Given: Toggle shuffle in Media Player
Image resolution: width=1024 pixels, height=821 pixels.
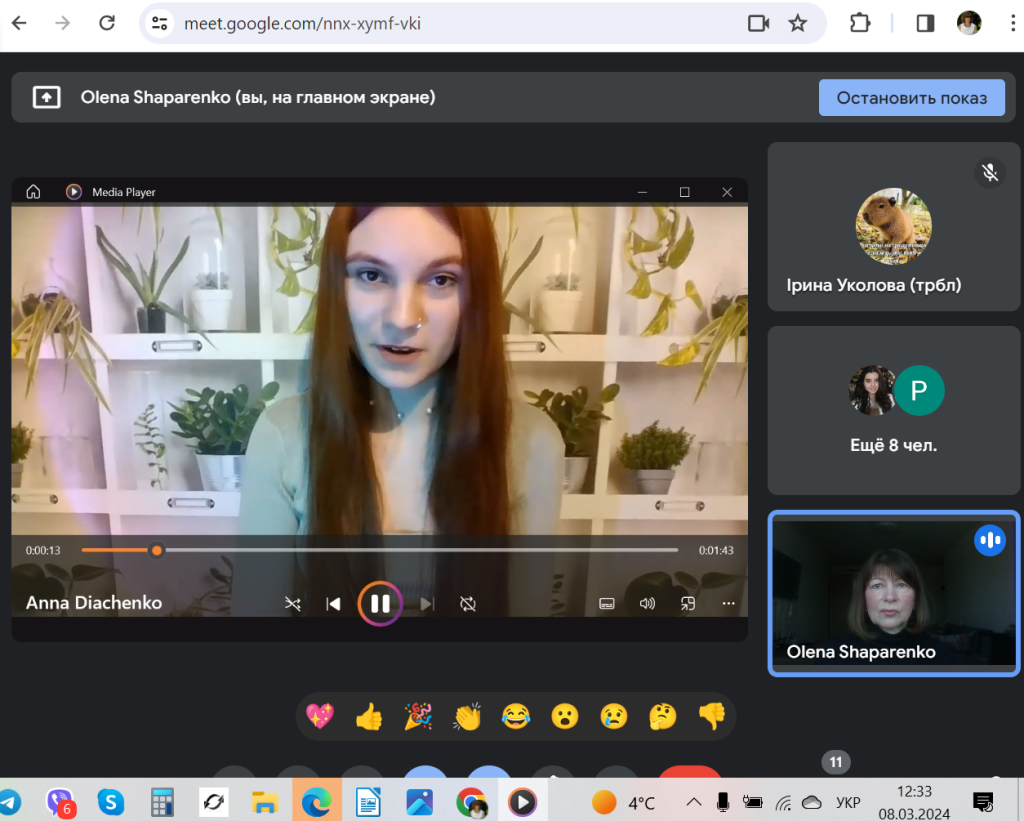Looking at the screenshot, I should click(293, 604).
